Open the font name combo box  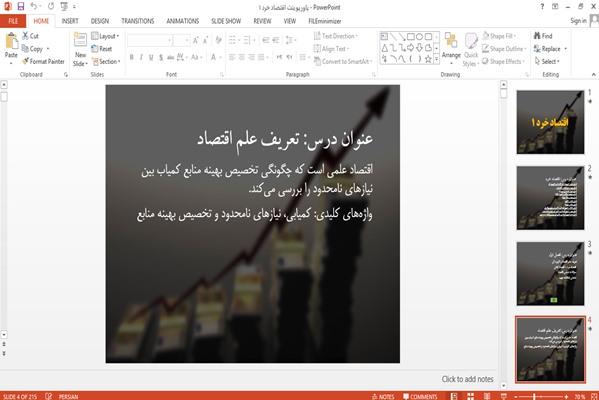click(x=149, y=40)
